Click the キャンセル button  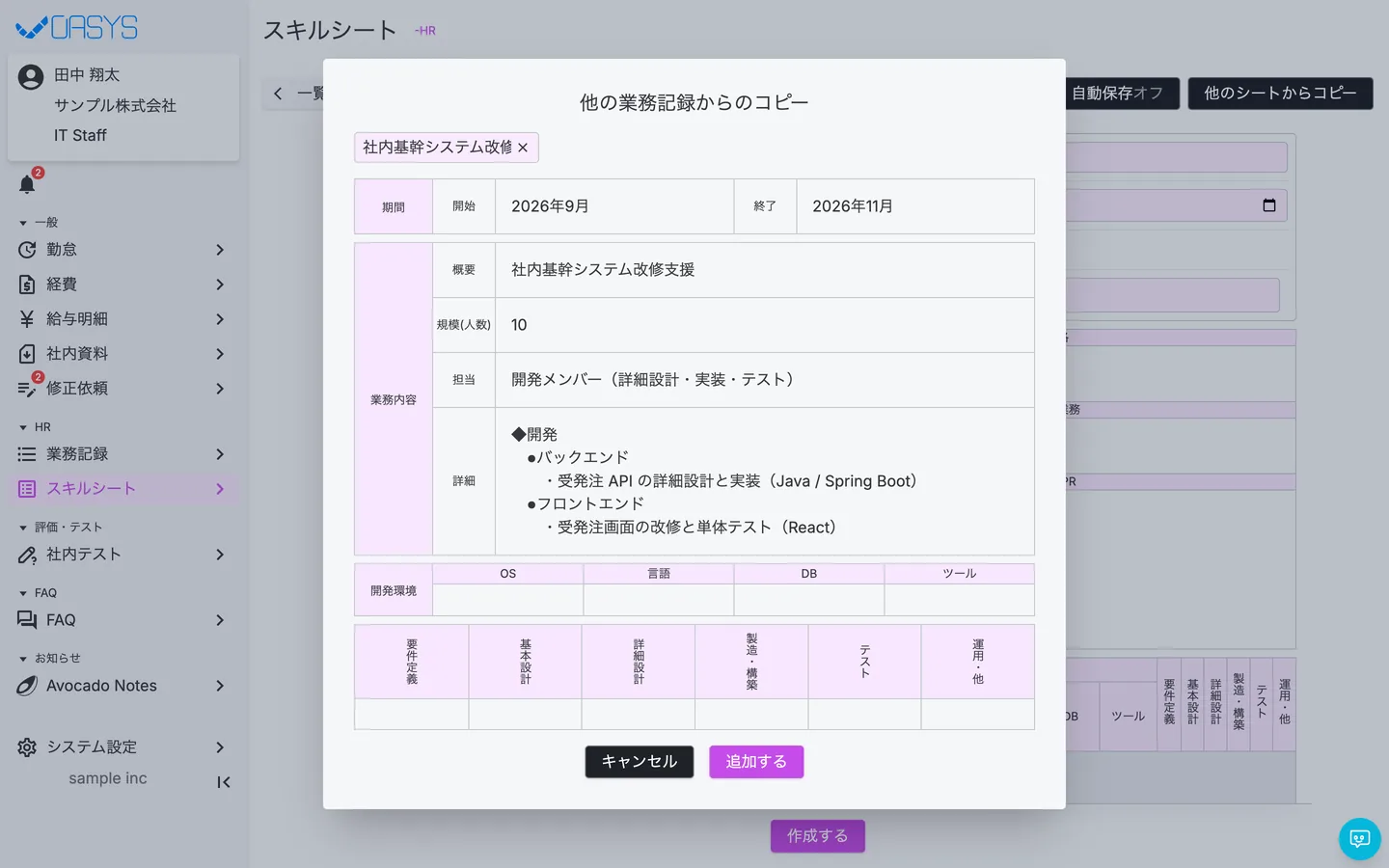[x=640, y=762]
